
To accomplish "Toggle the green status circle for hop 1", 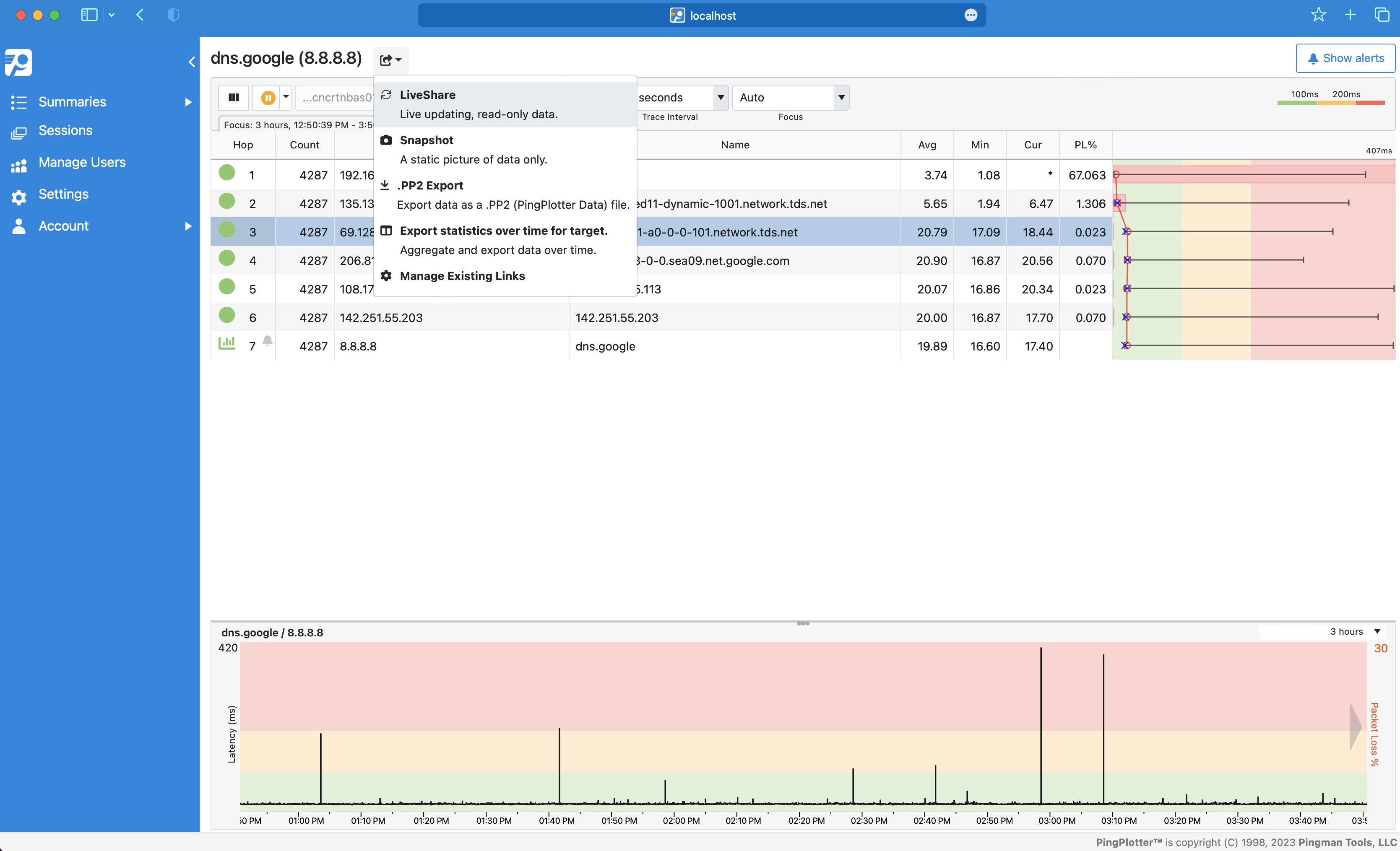I will point(227,173).
